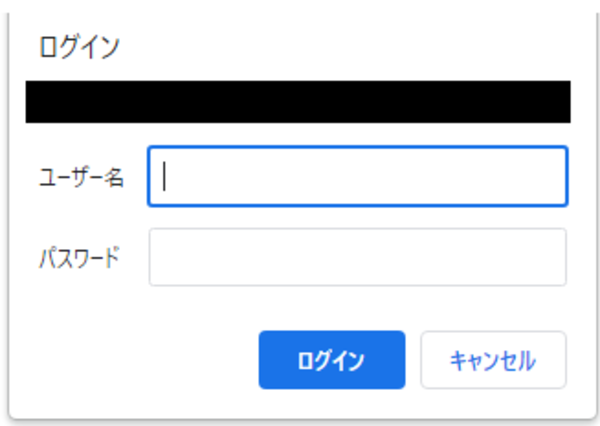Screen dimensions: 600x426
Task: Click the black redacted bar below title
Action: 298,102
